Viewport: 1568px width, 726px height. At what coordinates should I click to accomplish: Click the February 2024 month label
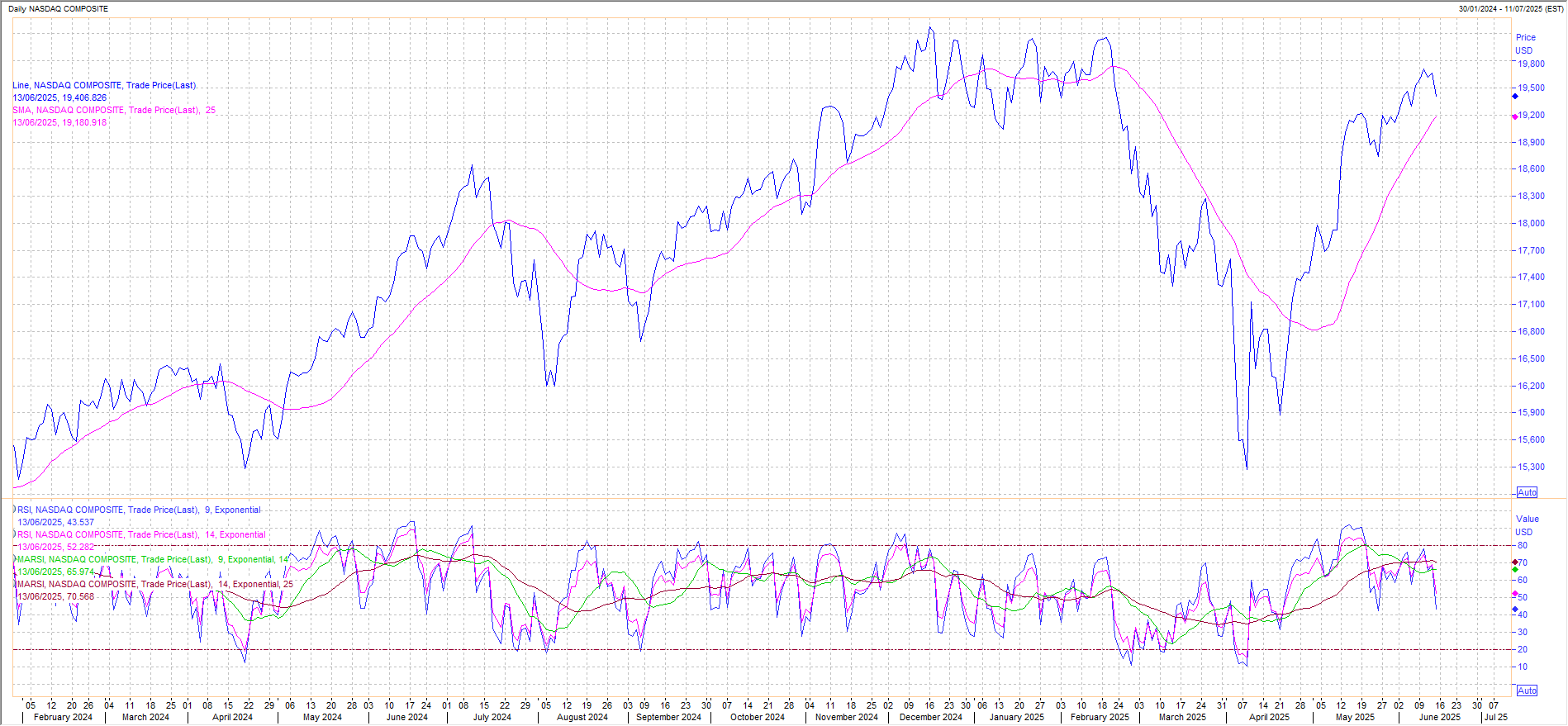63,717
